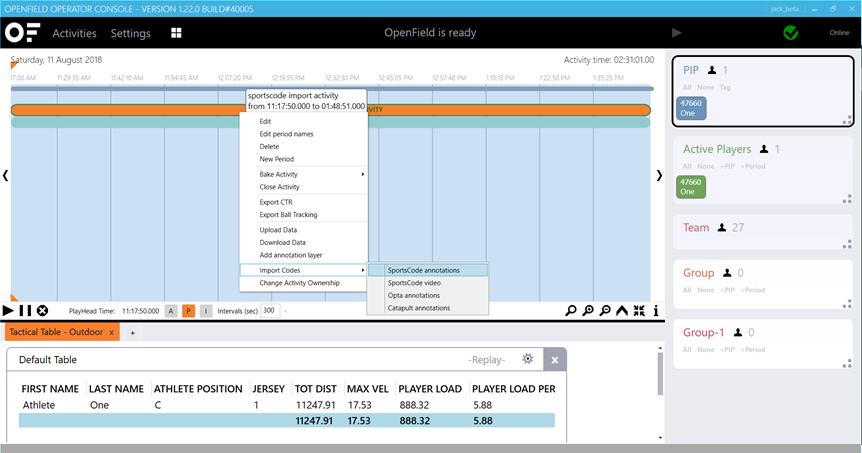The height and width of the screenshot is (453, 862).
Task: Click the Team panel dots handle
Action: 847,244
